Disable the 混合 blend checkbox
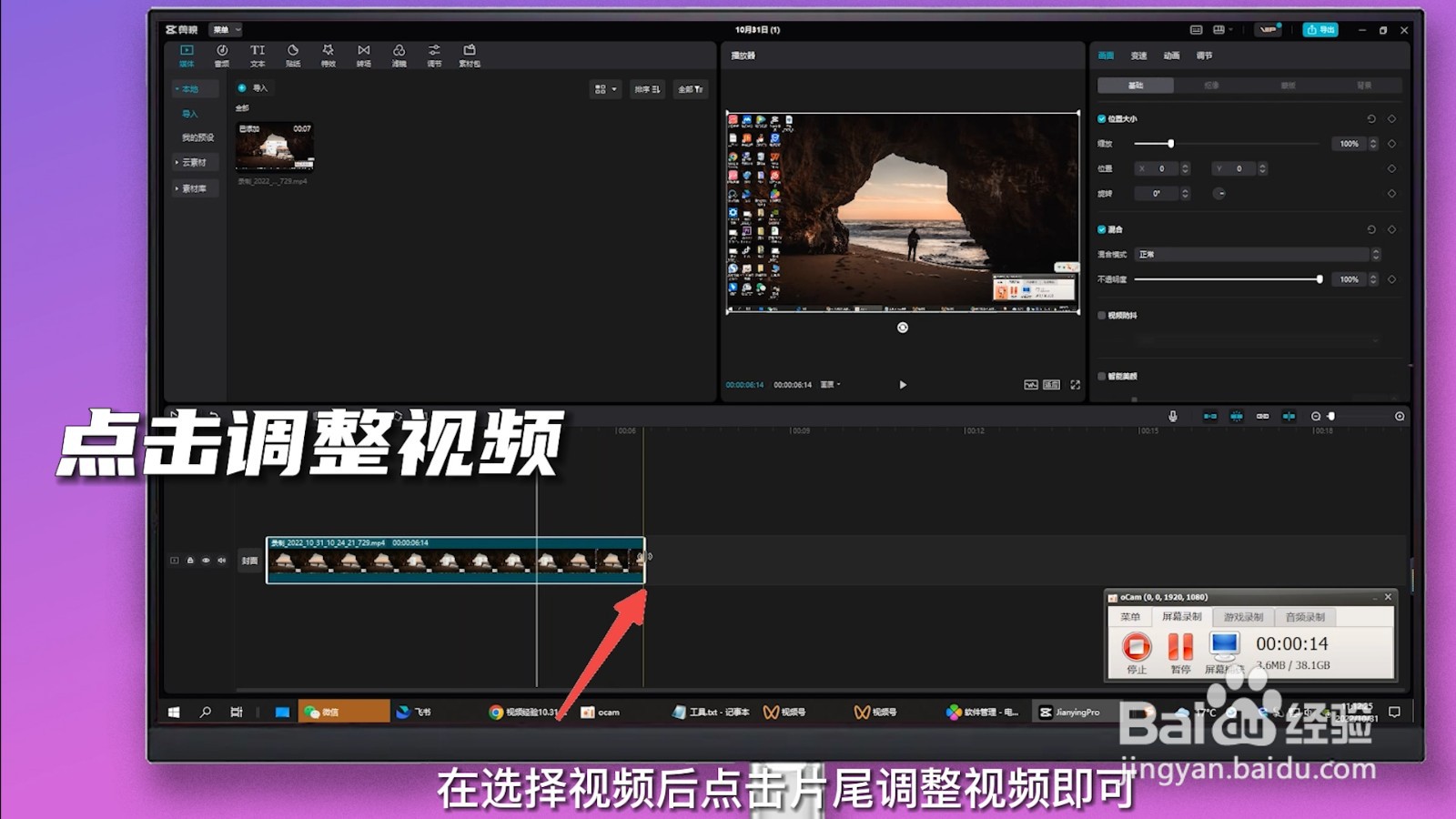 [x=1102, y=229]
